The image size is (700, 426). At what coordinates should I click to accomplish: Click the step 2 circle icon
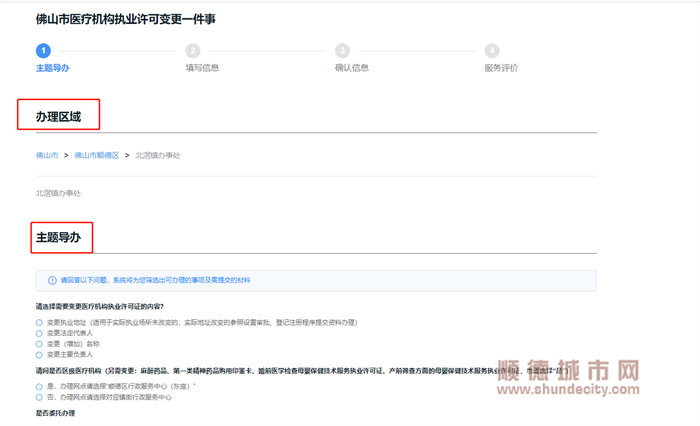point(192,51)
